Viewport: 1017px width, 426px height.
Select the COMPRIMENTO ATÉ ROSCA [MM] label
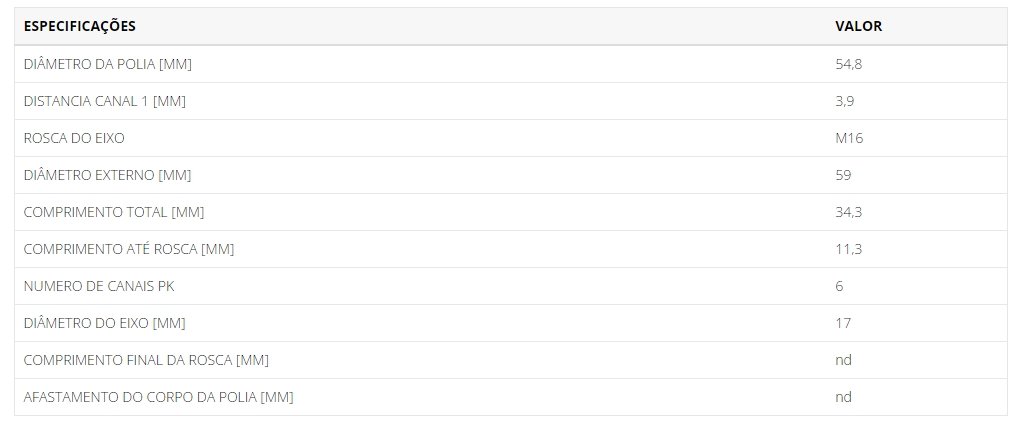(128, 249)
